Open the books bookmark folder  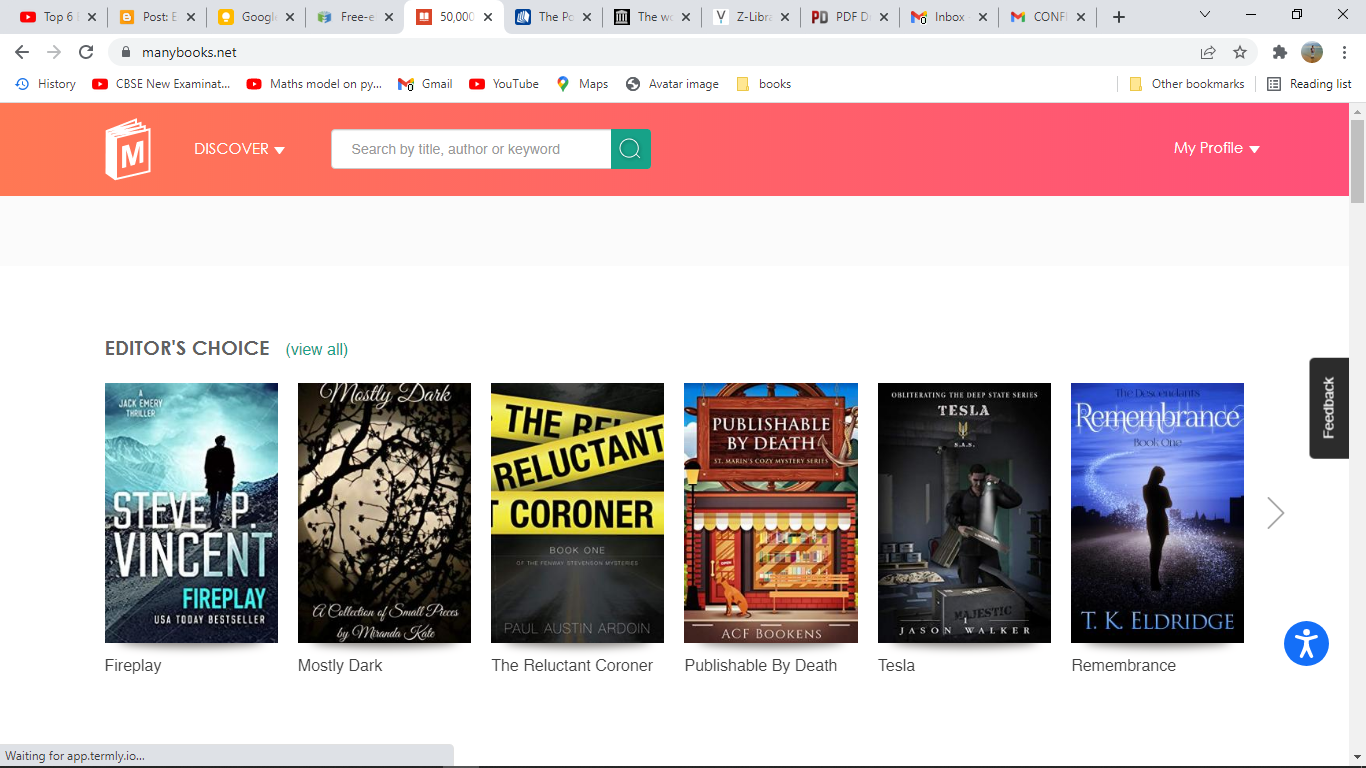(x=764, y=84)
